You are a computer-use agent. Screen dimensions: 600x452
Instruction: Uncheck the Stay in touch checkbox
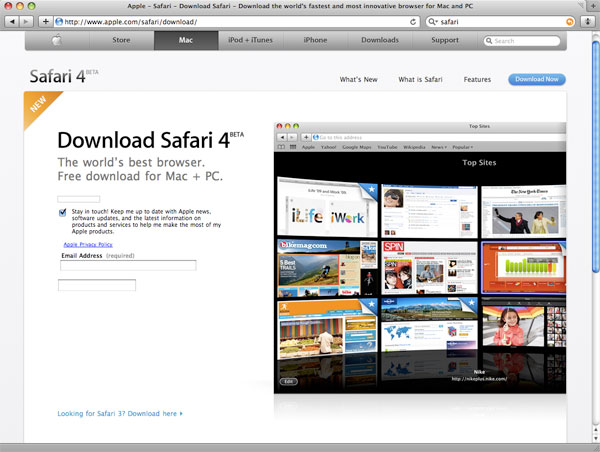[x=62, y=212]
